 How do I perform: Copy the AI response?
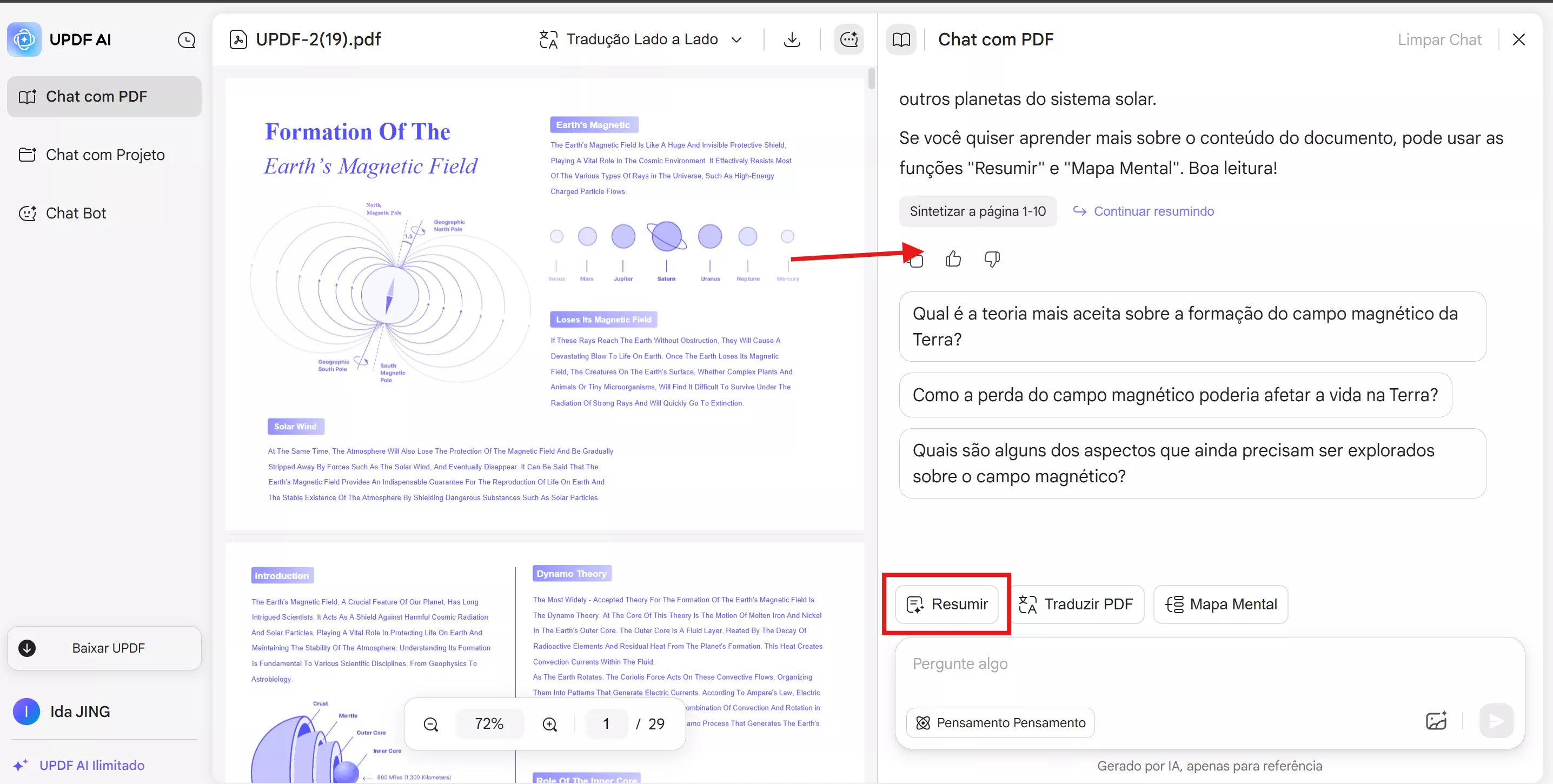[x=917, y=260]
